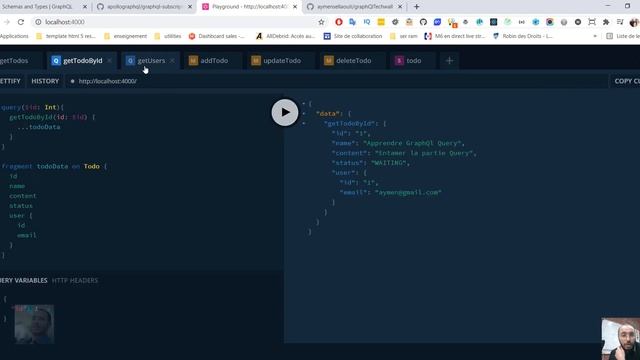Open Robin des Droits bookmark
This screenshot has height=360, width=640.
click(x=523, y=36)
